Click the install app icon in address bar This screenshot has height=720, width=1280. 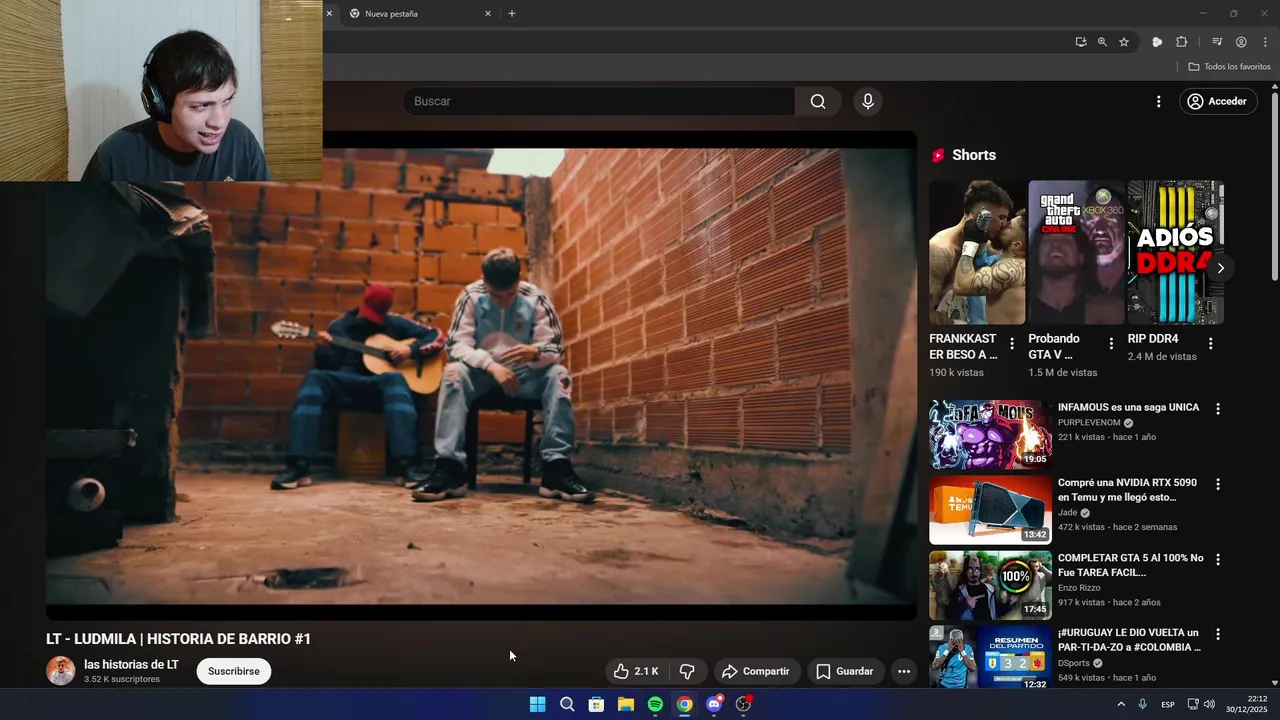click(1081, 42)
